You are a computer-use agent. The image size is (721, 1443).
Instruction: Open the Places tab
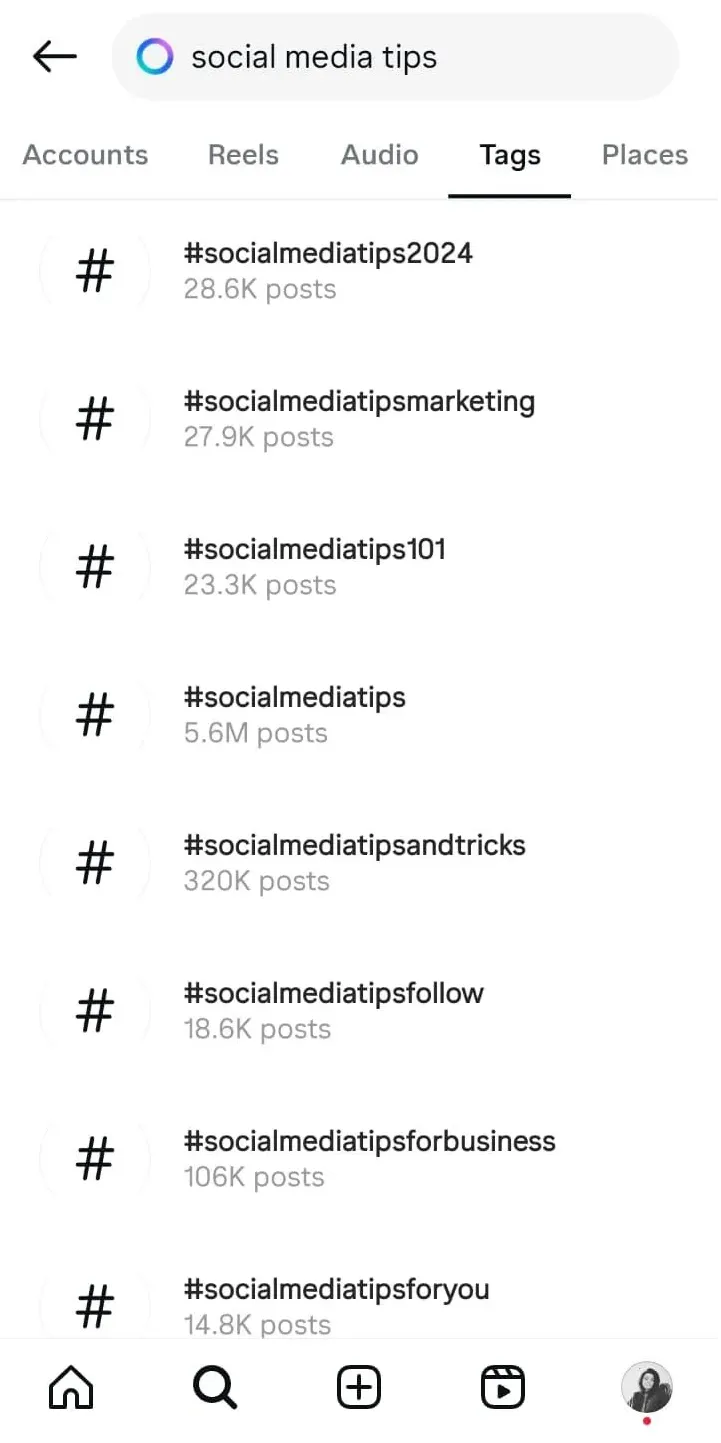pos(644,155)
